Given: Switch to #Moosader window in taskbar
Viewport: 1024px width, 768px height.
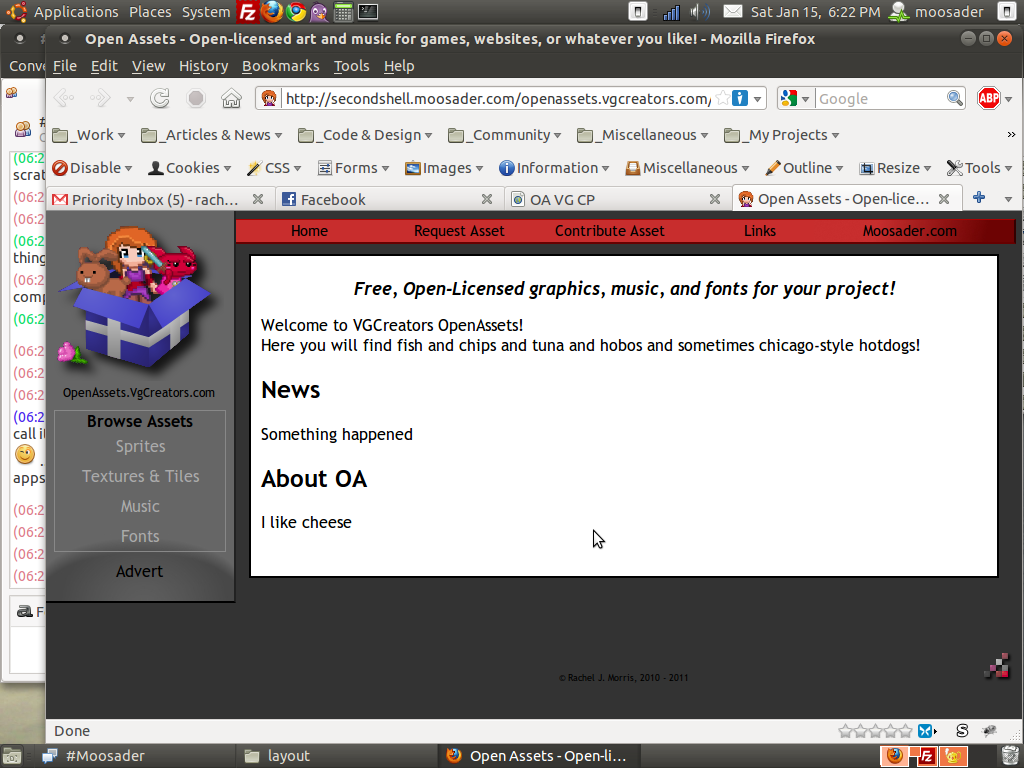Looking at the screenshot, I should click(105, 756).
